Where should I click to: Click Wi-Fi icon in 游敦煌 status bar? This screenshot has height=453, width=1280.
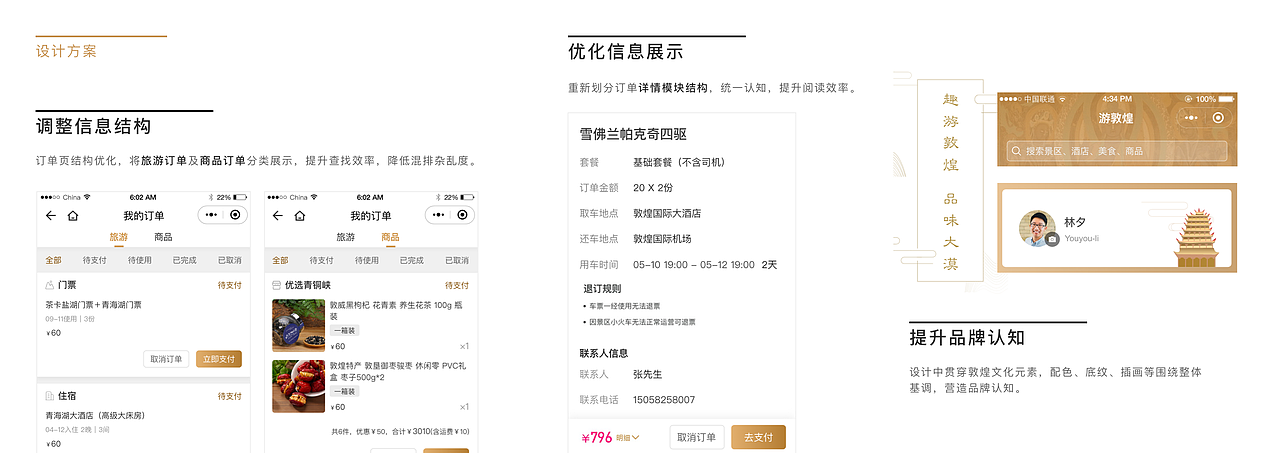pos(1062,99)
